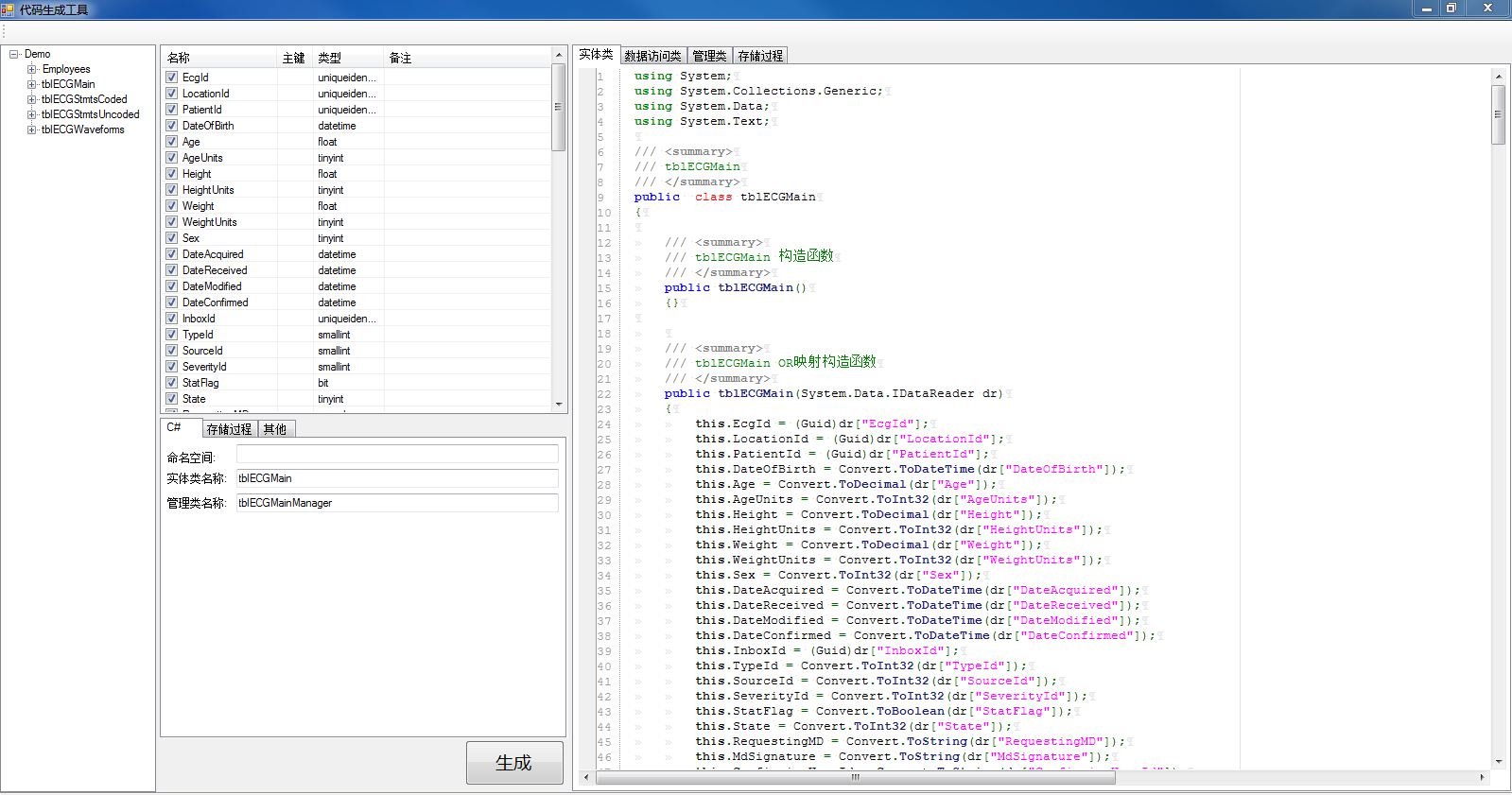Toggle the DateConfirmed checkbox

(x=171, y=302)
